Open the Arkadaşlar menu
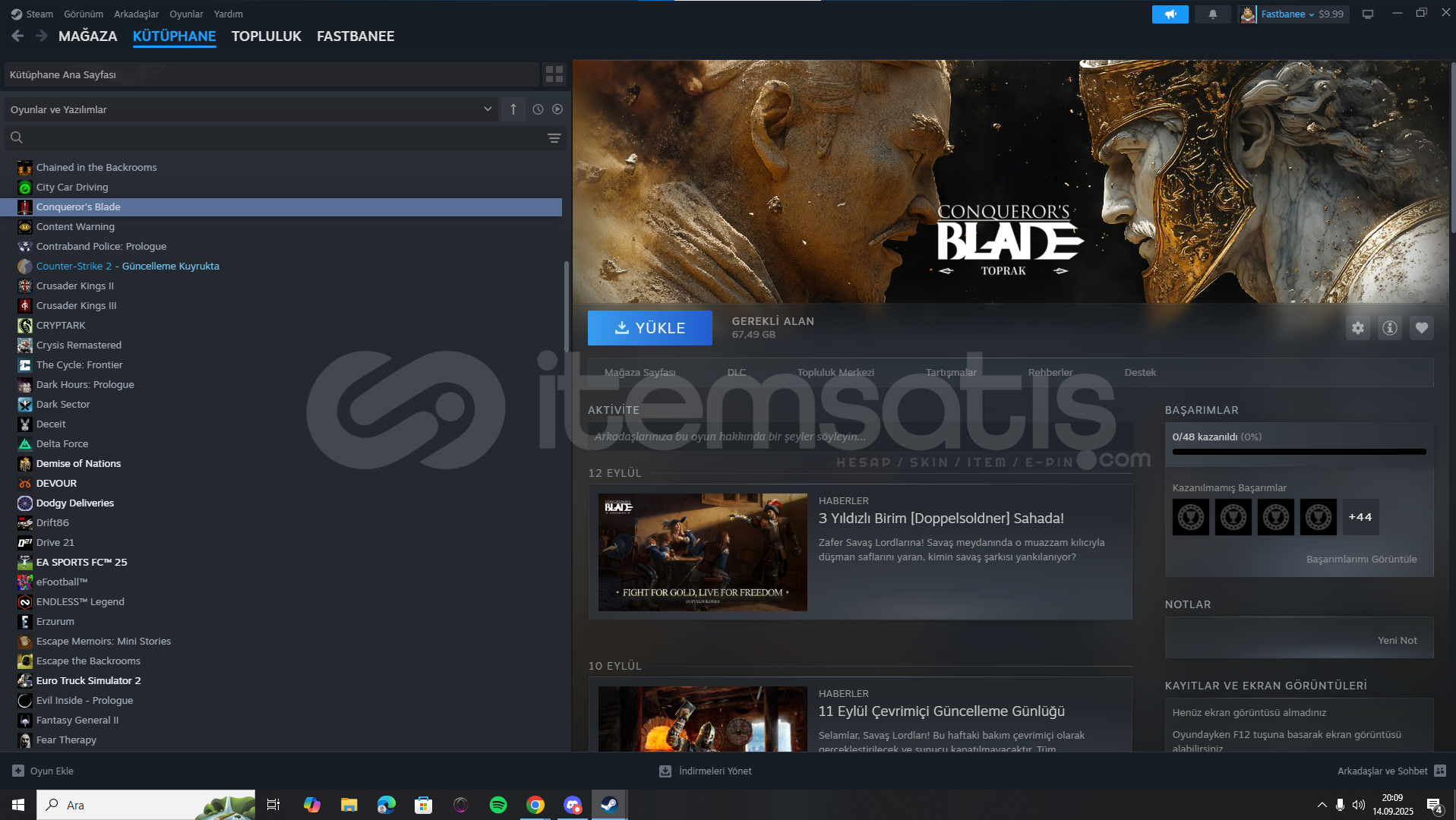Screen dimensions: 1456x820 pyautogui.click(x=137, y=14)
